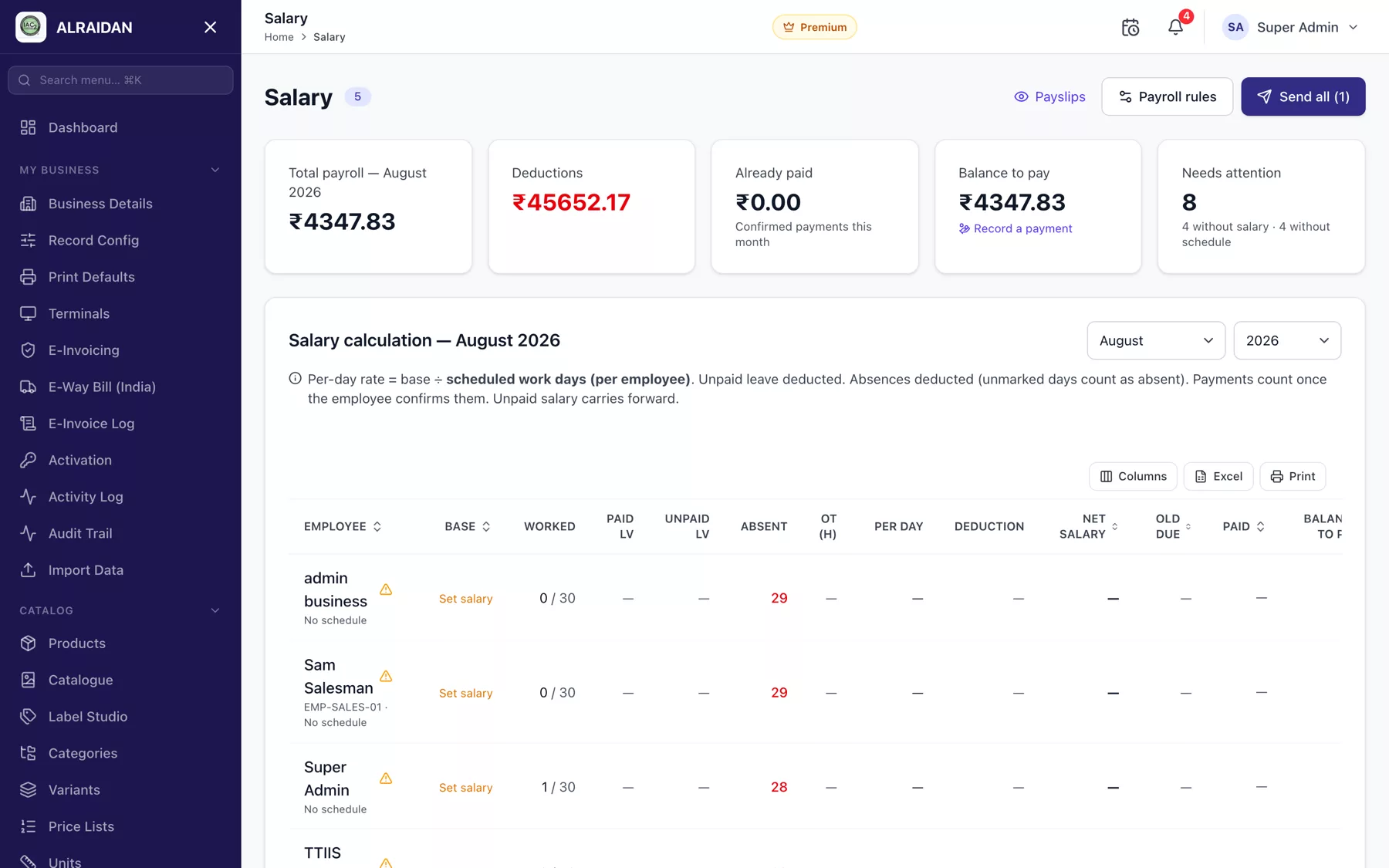Image resolution: width=1389 pixels, height=868 pixels.
Task: Close the sidebar with the X icon
Action: pyautogui.click(x=210, y=27)
